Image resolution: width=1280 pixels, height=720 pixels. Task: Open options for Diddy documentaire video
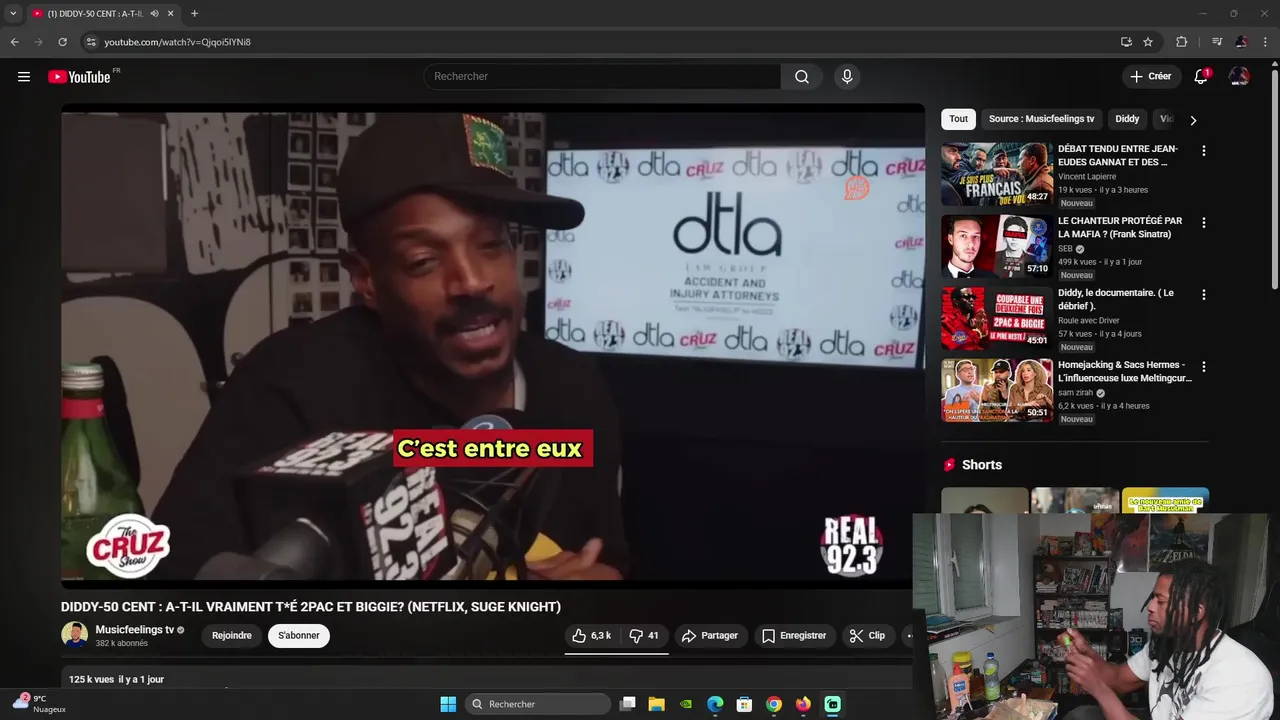pyautogui.click(x=1203, y=295)
